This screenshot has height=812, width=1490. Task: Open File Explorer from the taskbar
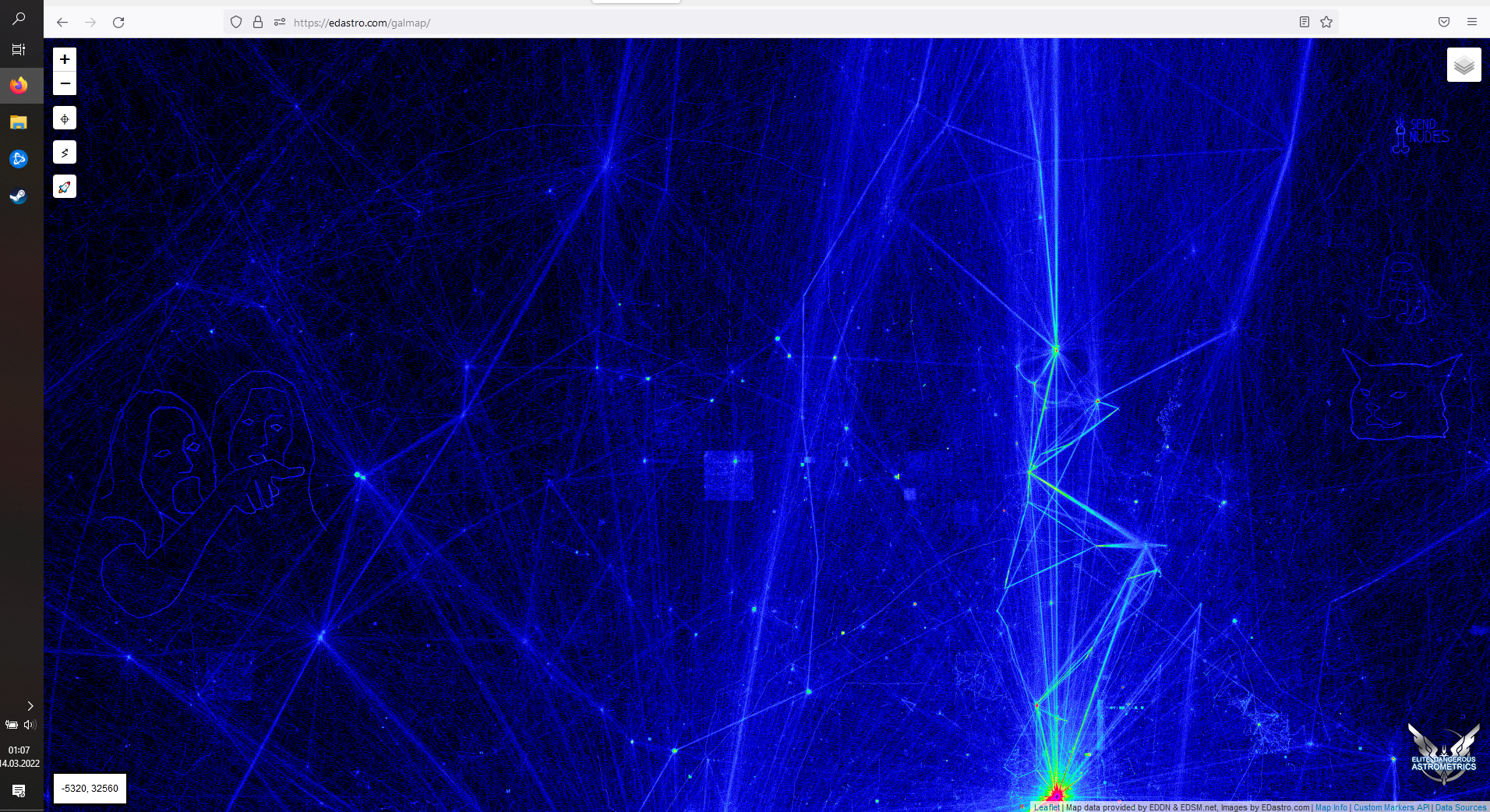click(x=19, y=122)
